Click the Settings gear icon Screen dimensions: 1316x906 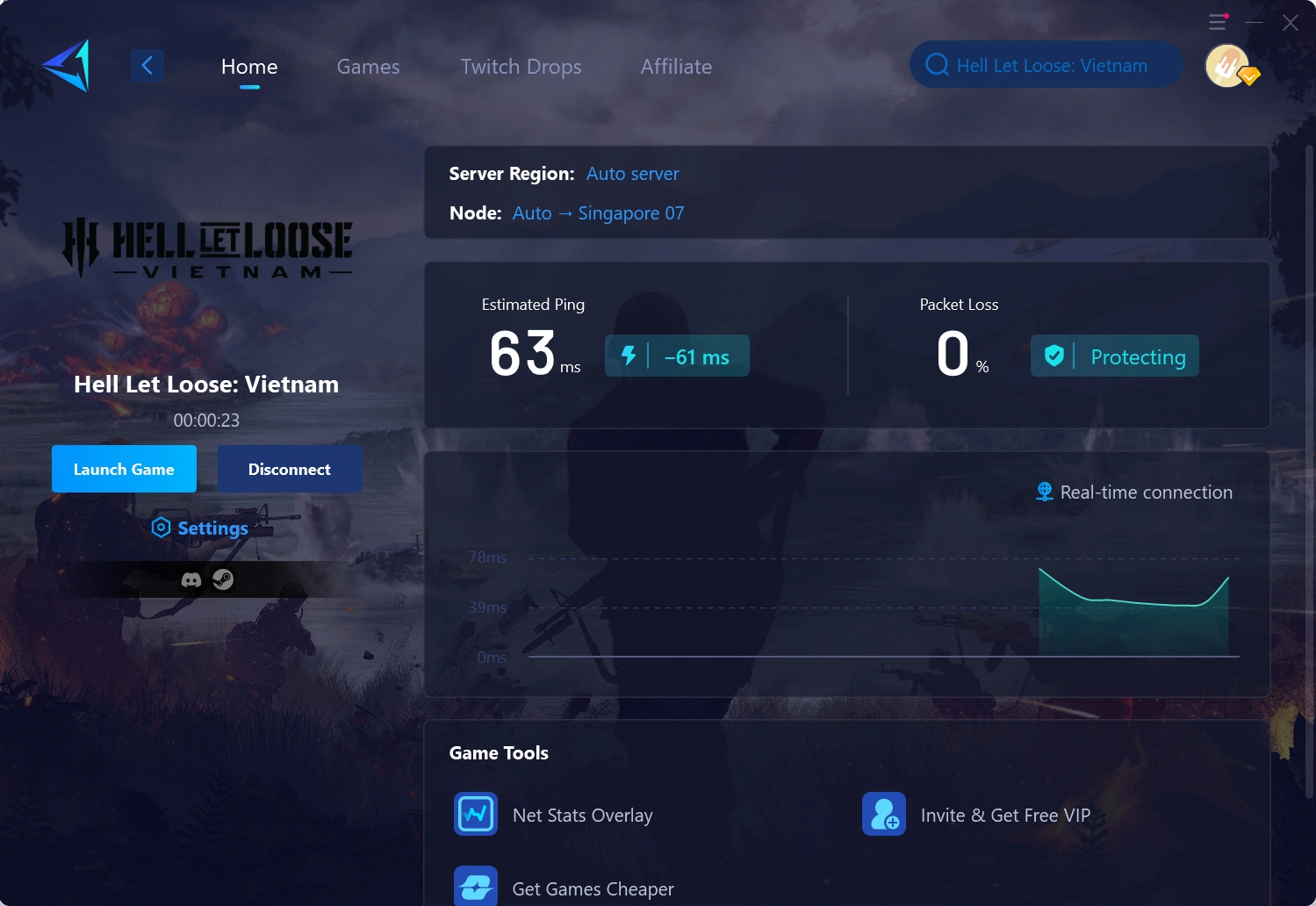click(161, 528)
